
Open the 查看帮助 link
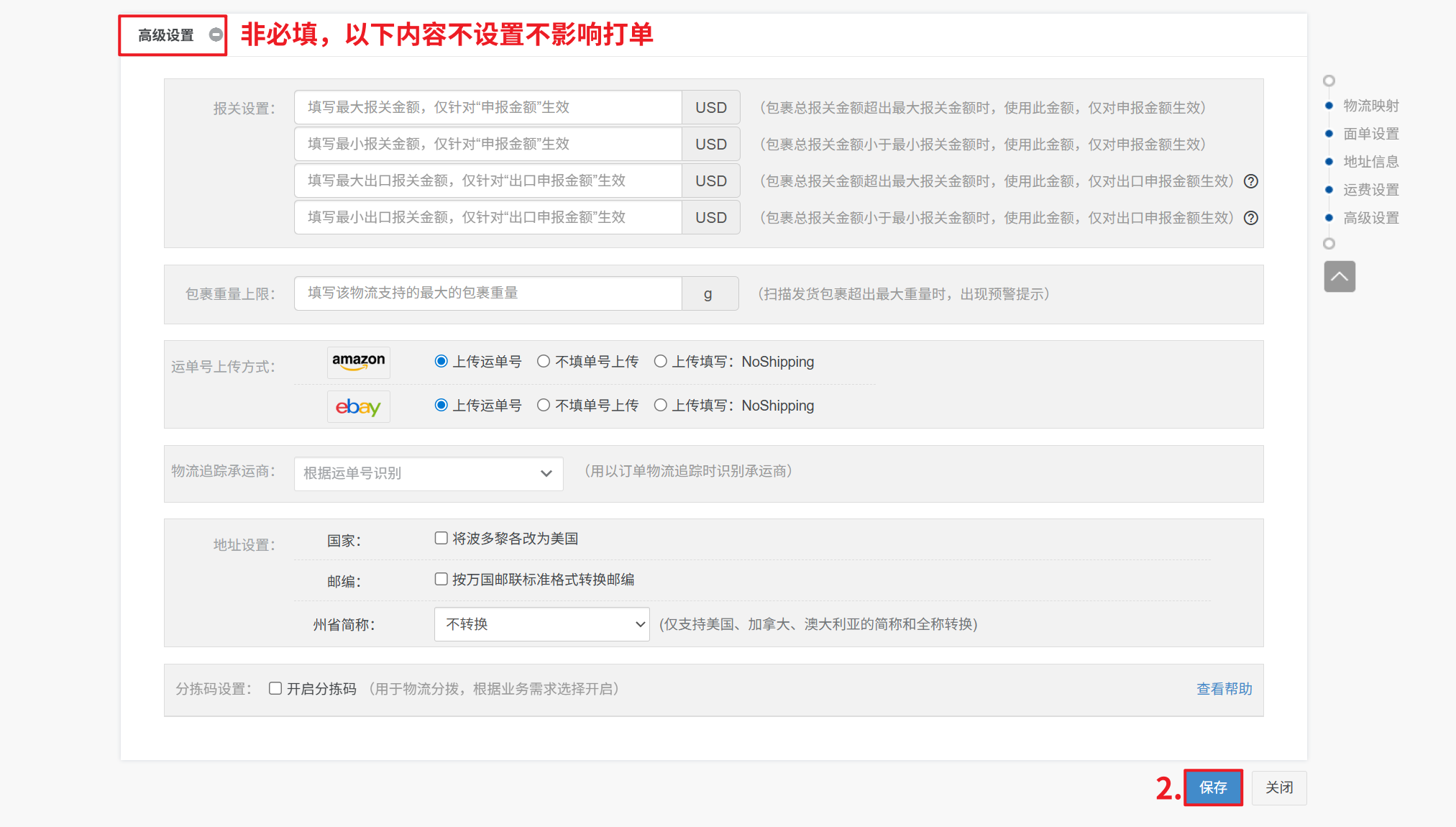[x=1224, y=689]
